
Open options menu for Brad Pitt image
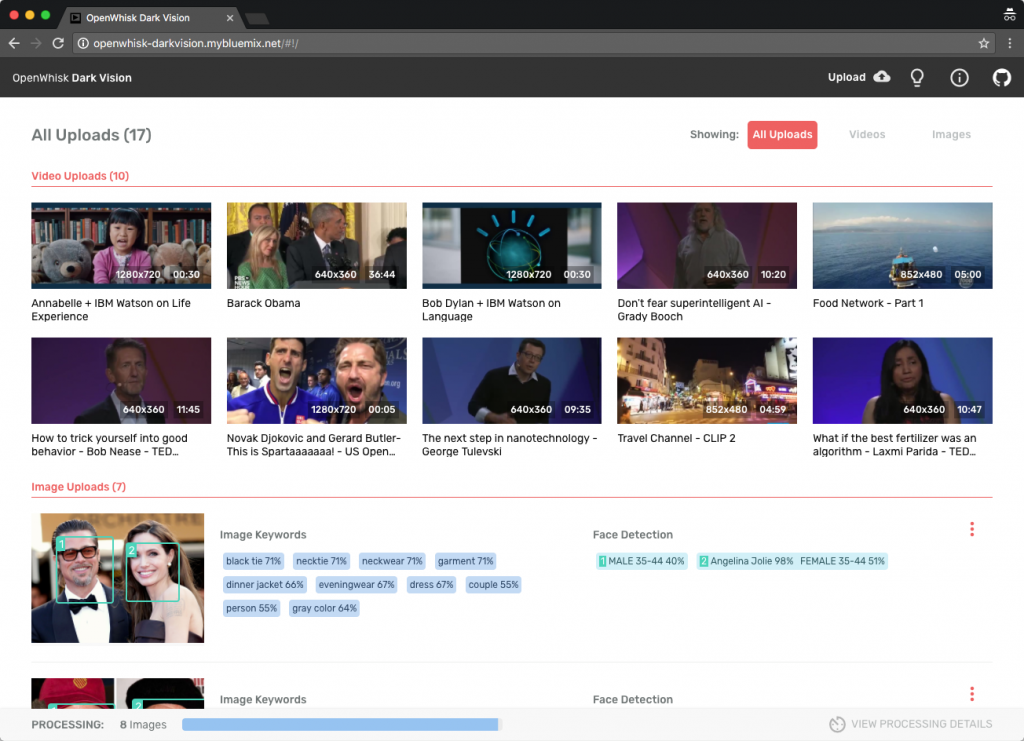click(972, 529)
